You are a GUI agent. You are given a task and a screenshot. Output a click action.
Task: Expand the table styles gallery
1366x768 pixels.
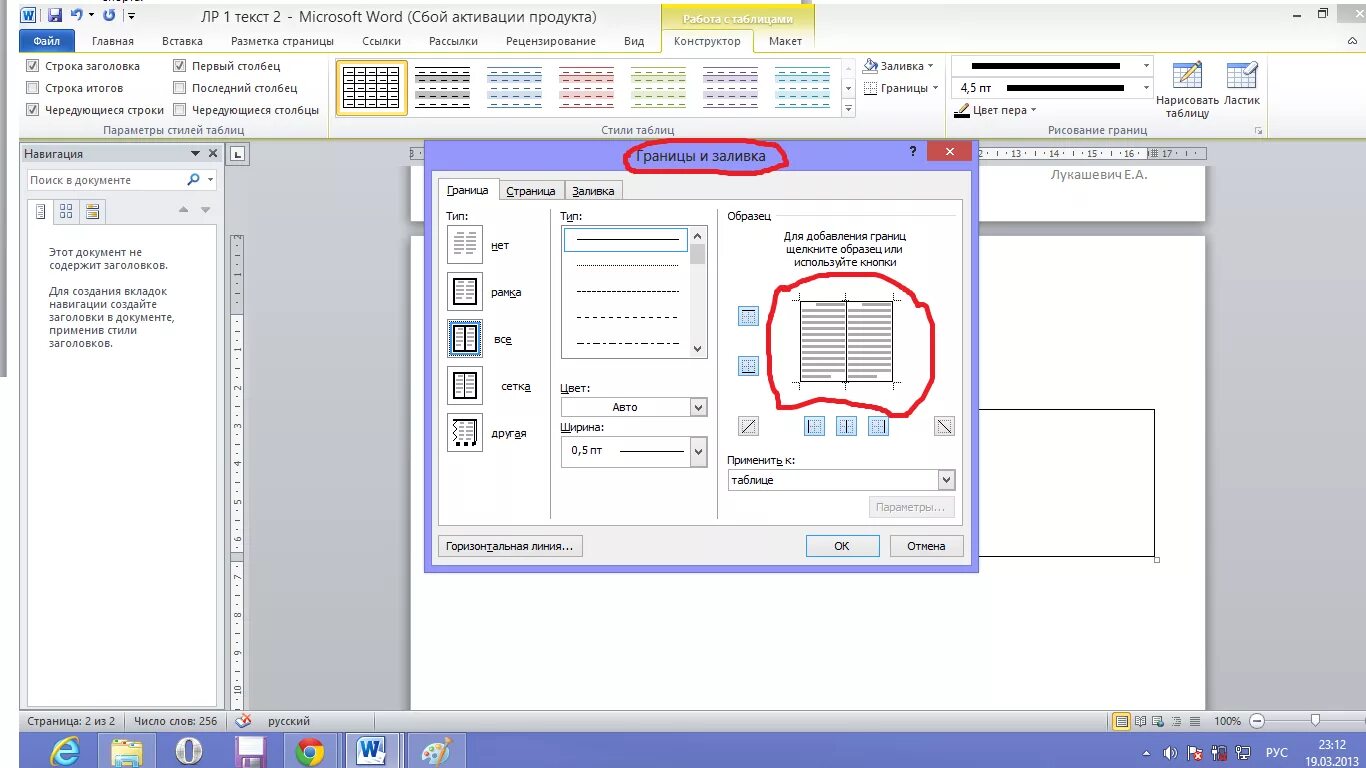(x=849, y=110)
